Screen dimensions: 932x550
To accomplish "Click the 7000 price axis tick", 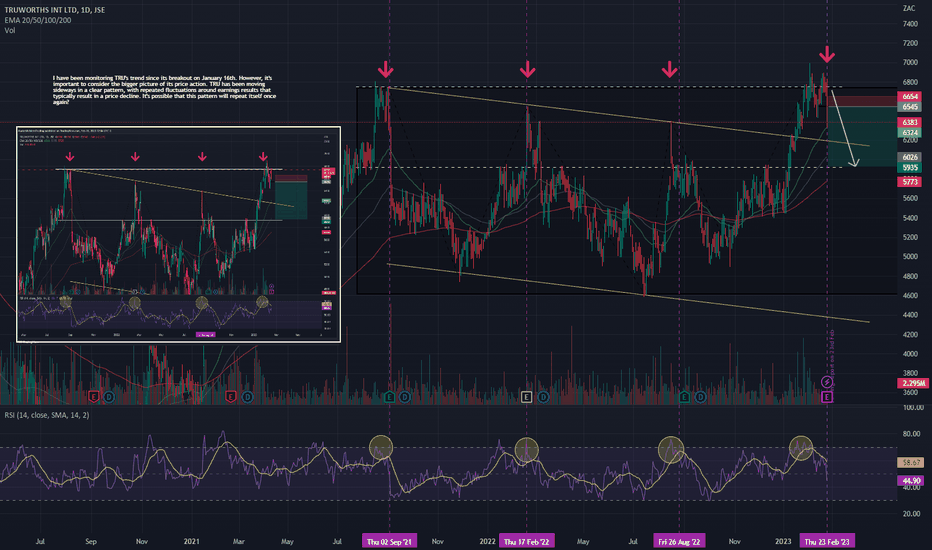I will 910,62.
